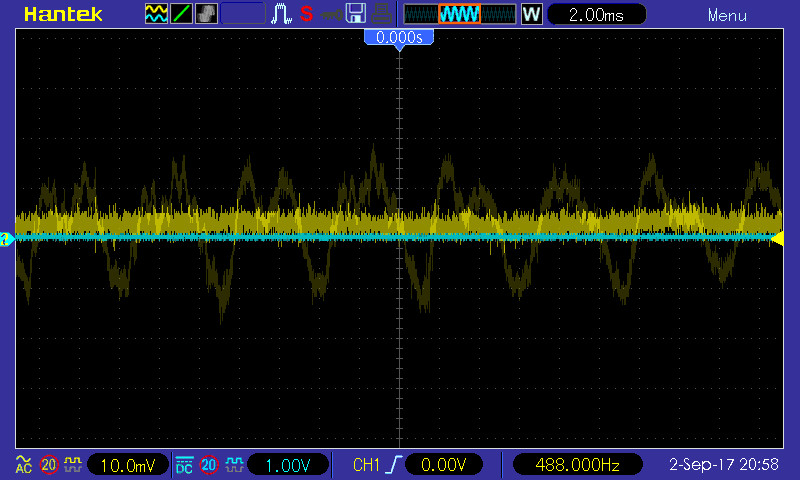Click the red S status indicator

(x=306, y=14)
